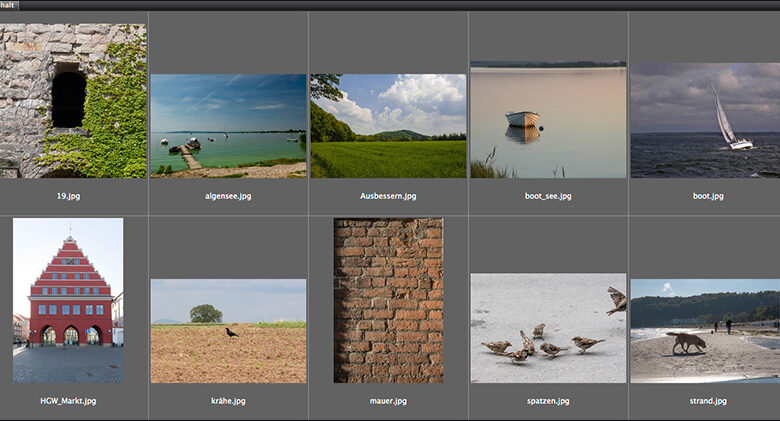
Task: Select the algensee.jpg lake thumbnail
Action: [x=228, y=126]
